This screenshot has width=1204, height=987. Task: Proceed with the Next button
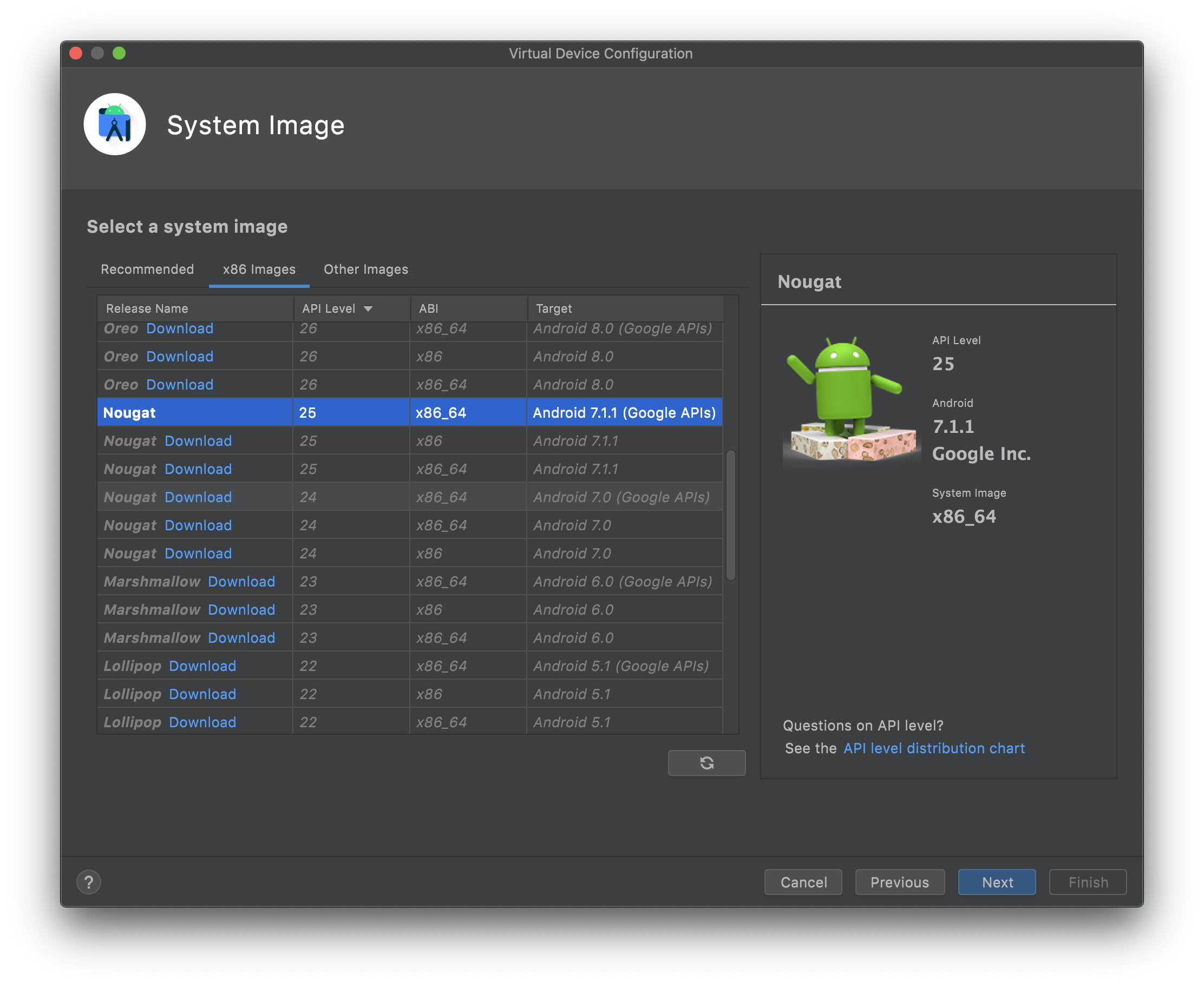[997, 882]
